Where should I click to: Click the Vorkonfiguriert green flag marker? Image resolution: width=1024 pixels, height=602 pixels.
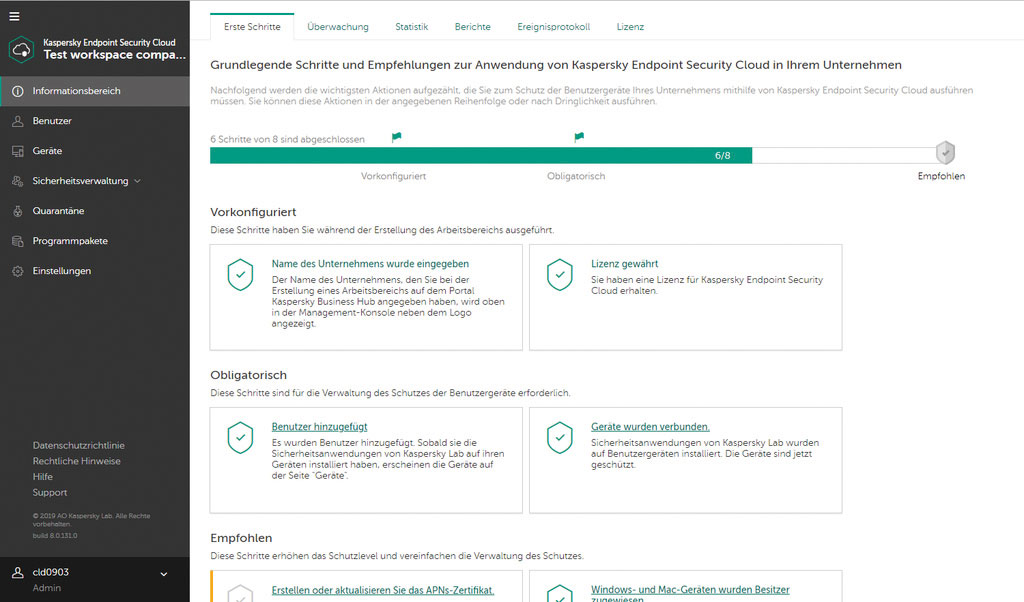pos(396,137)
